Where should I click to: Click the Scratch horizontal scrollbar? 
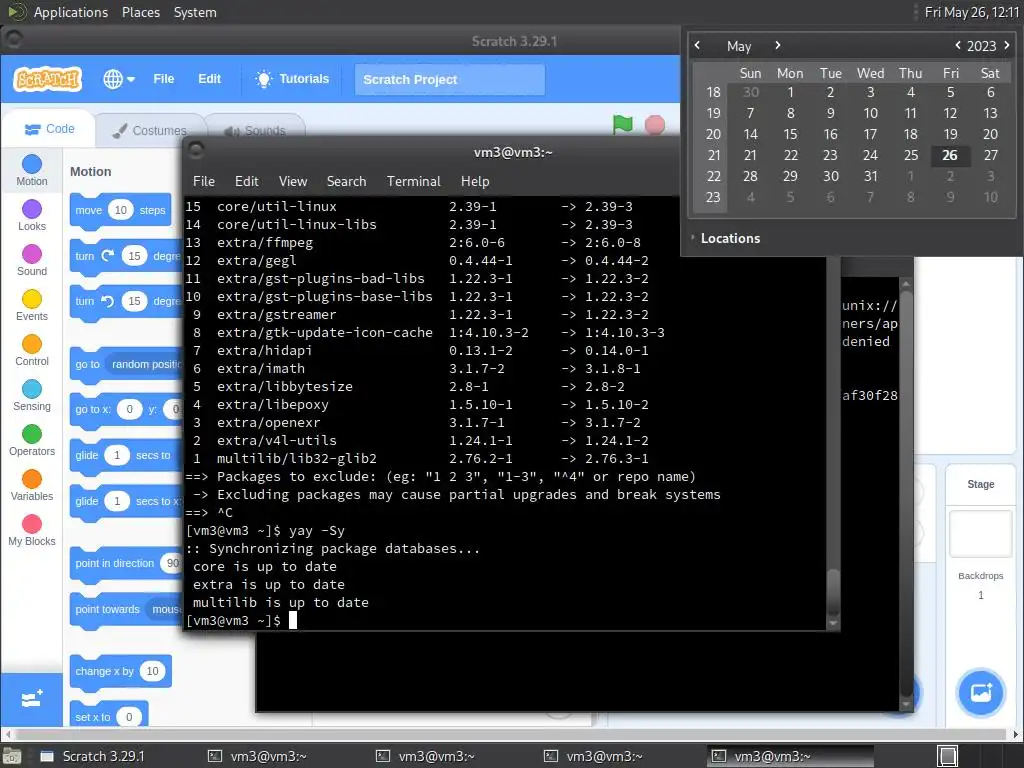pos(511,734)
